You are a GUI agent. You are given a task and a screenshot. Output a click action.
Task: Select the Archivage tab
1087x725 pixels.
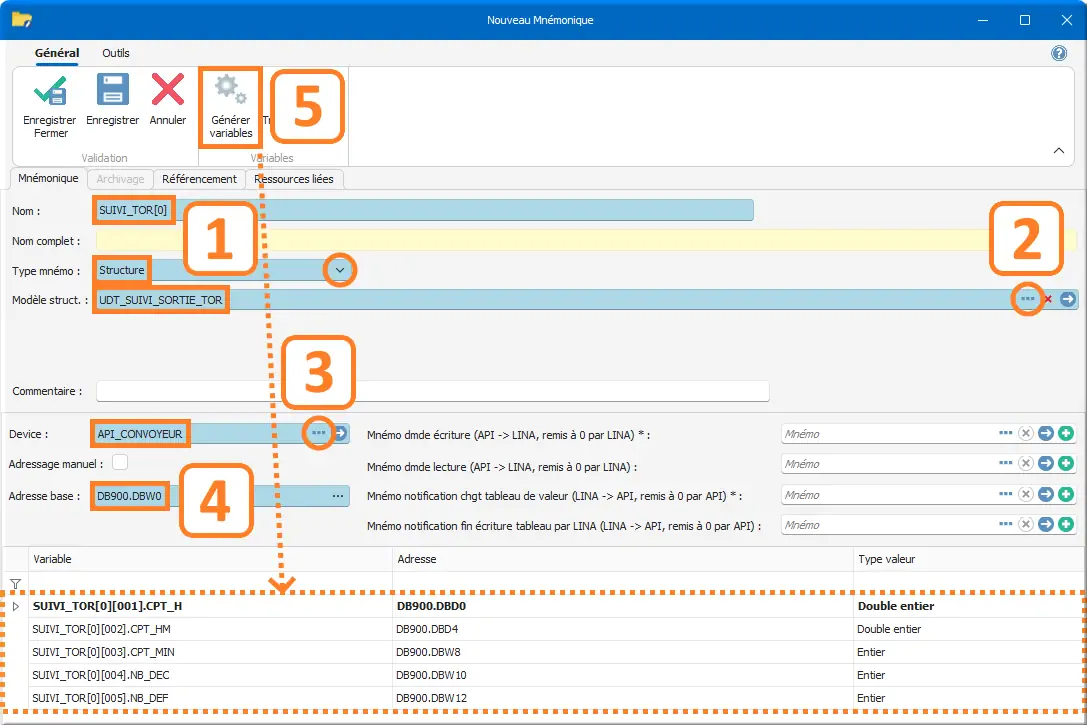point(120,179)
